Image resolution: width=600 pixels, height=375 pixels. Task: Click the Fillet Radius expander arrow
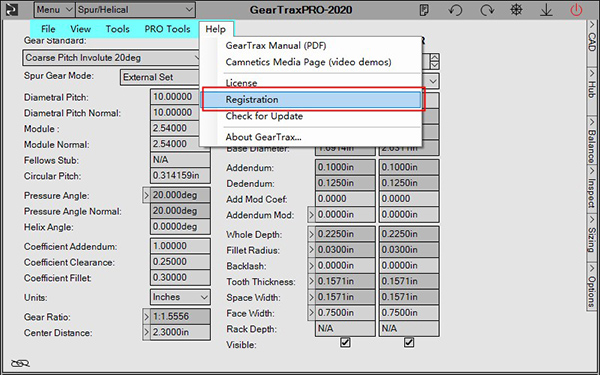tap(311, 250)
